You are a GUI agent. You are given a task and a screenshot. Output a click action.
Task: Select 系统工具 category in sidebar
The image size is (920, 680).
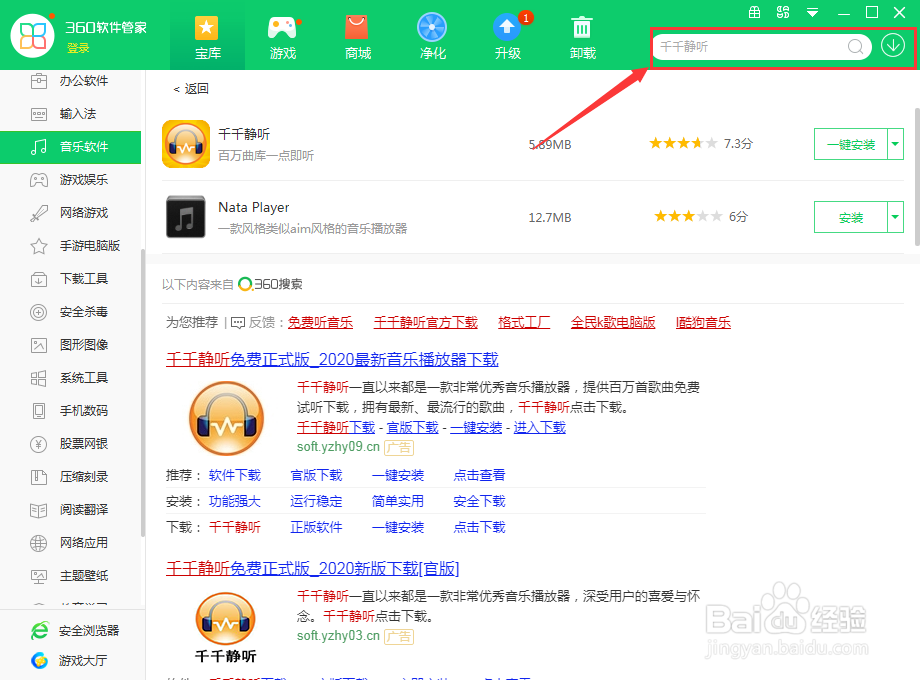[70, 378]
